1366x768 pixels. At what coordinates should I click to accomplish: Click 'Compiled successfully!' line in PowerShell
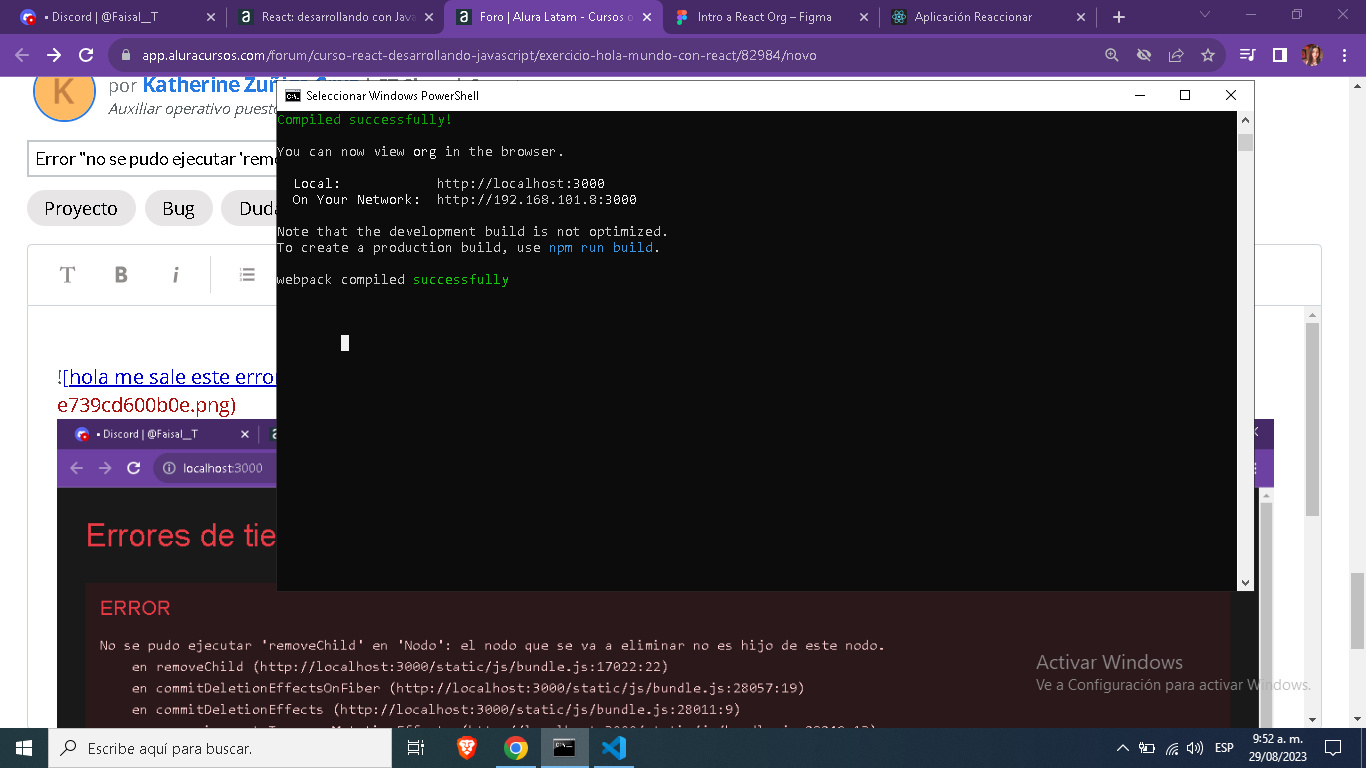click(x=364, y=120)
